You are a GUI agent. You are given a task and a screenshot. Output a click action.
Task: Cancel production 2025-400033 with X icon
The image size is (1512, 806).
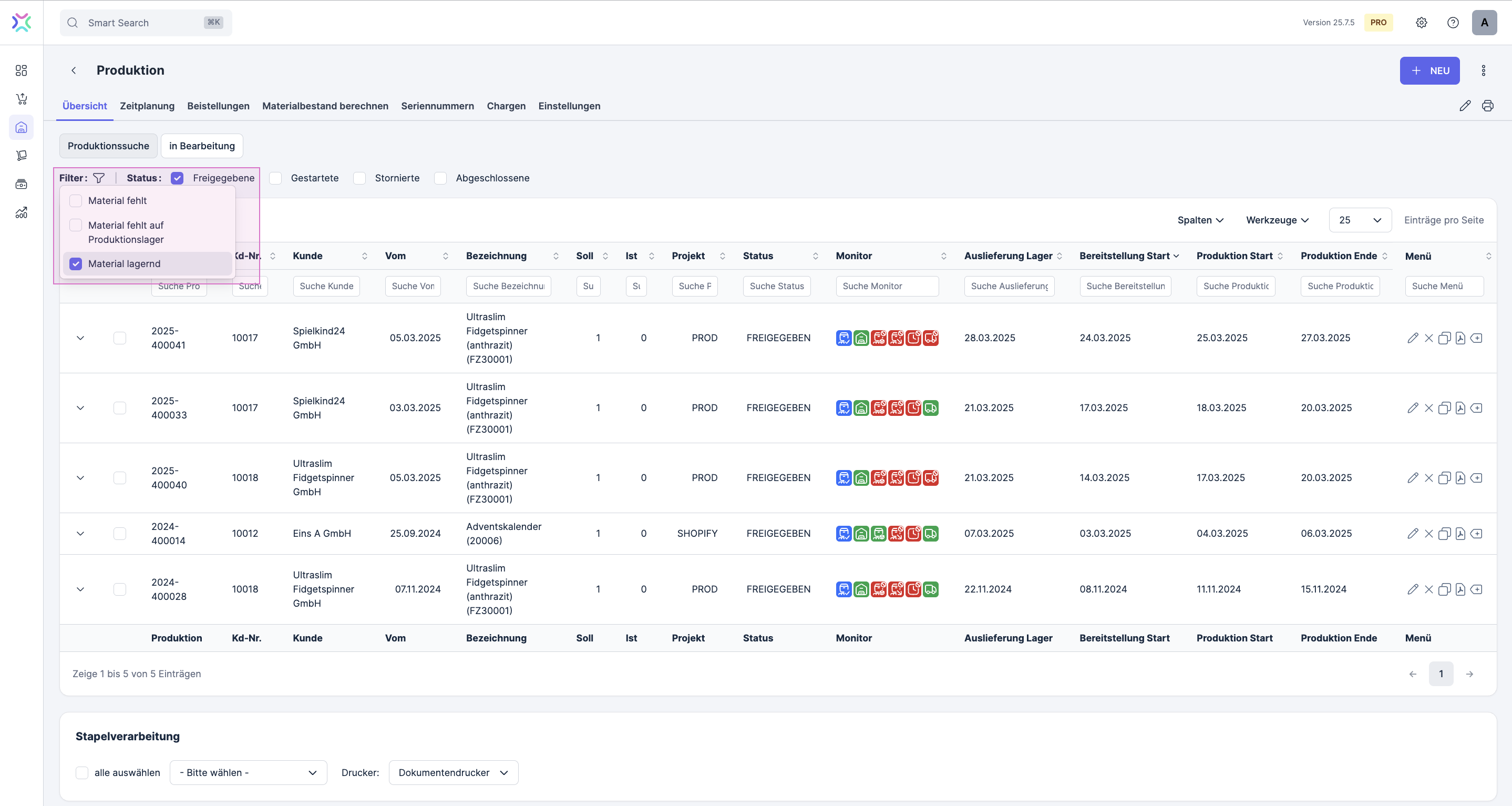point(1428,408)
